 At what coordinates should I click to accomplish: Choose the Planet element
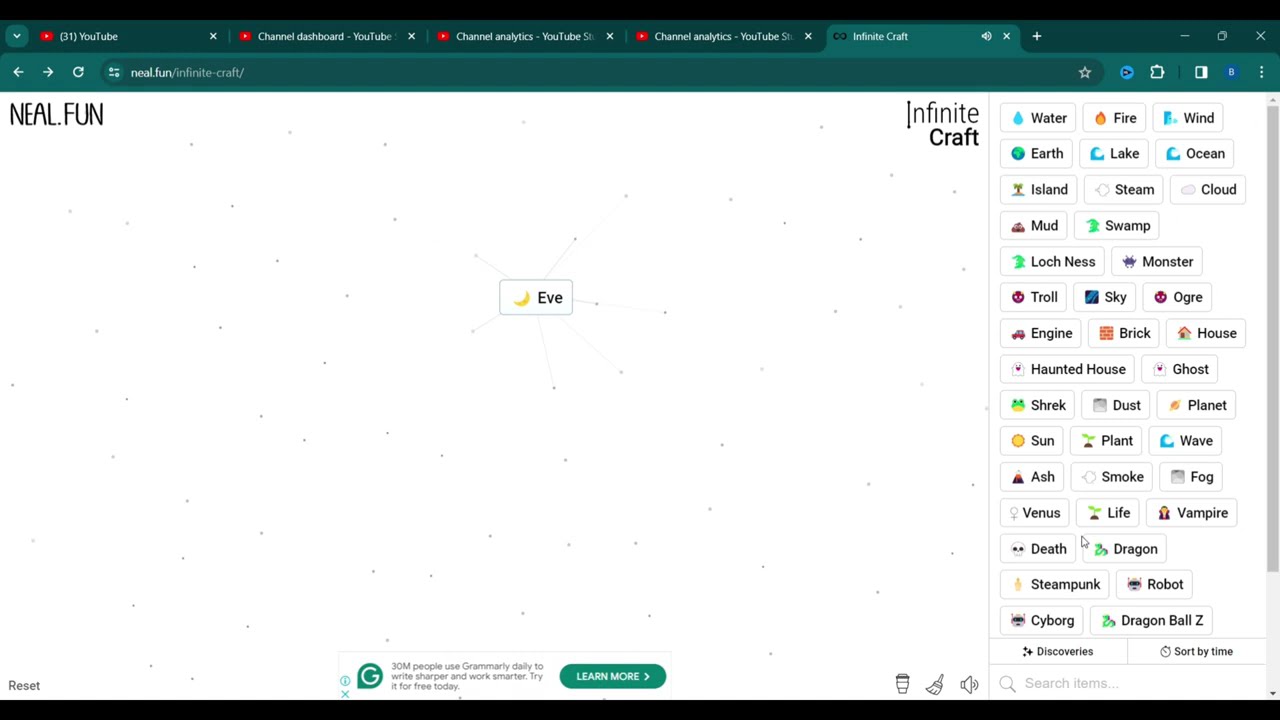click(1196, 405)
